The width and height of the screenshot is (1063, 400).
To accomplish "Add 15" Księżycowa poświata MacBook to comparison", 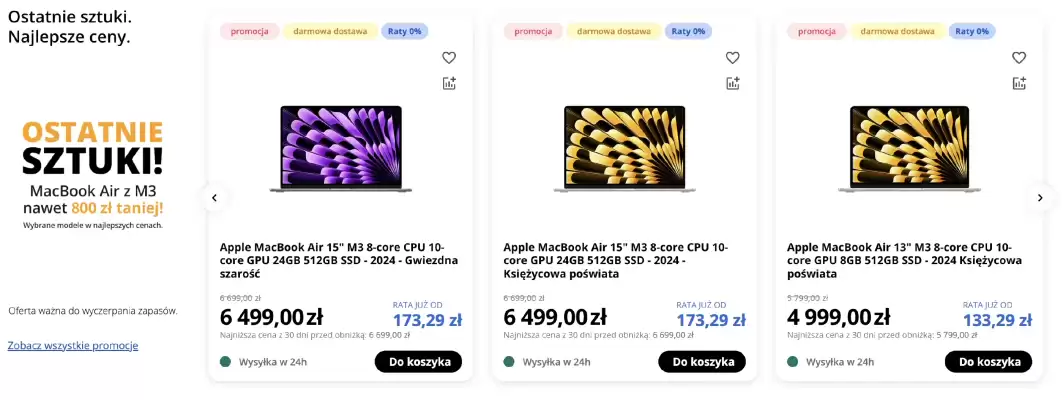I will coord(732,83).
